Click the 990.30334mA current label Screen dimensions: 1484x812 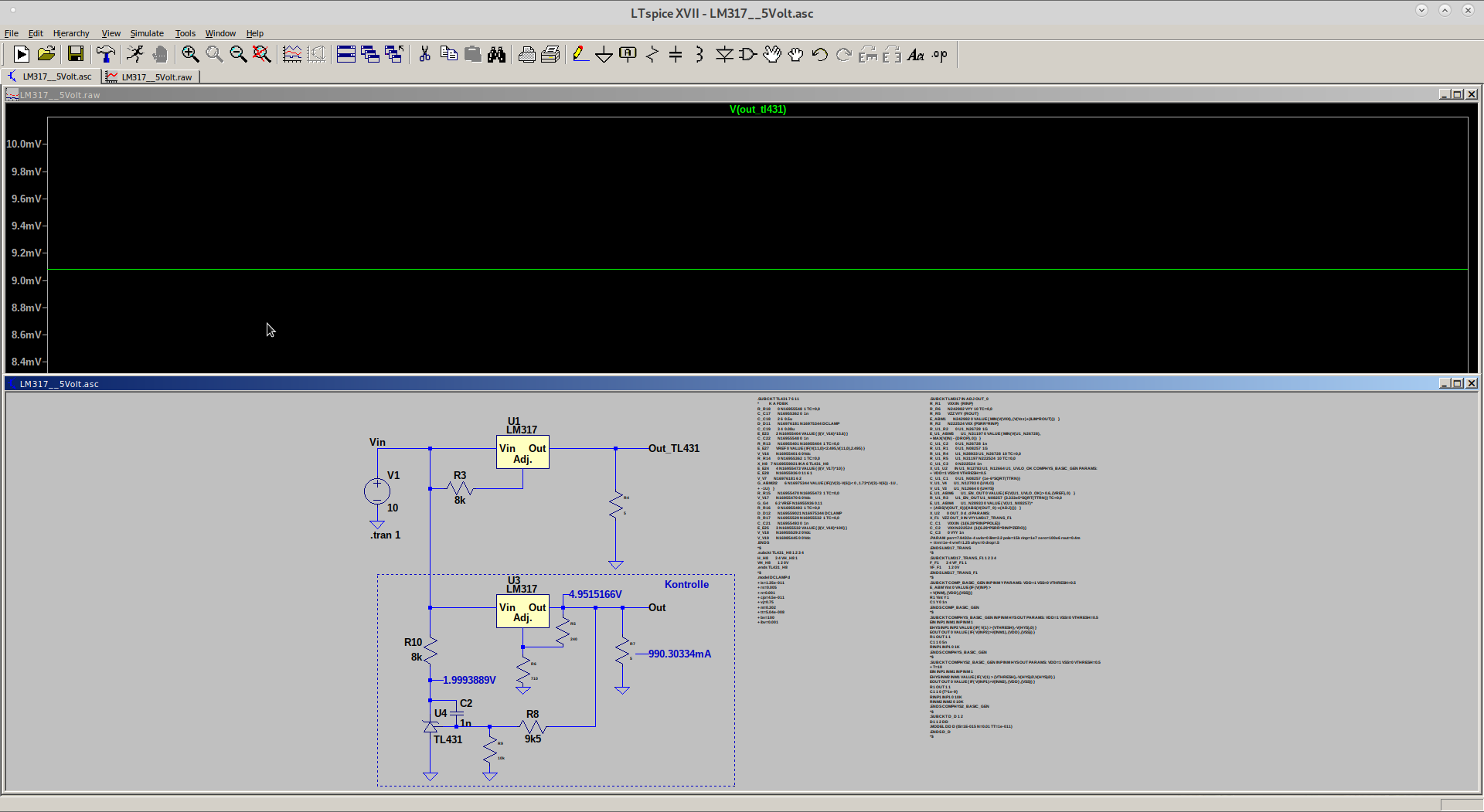click(679, 654)
